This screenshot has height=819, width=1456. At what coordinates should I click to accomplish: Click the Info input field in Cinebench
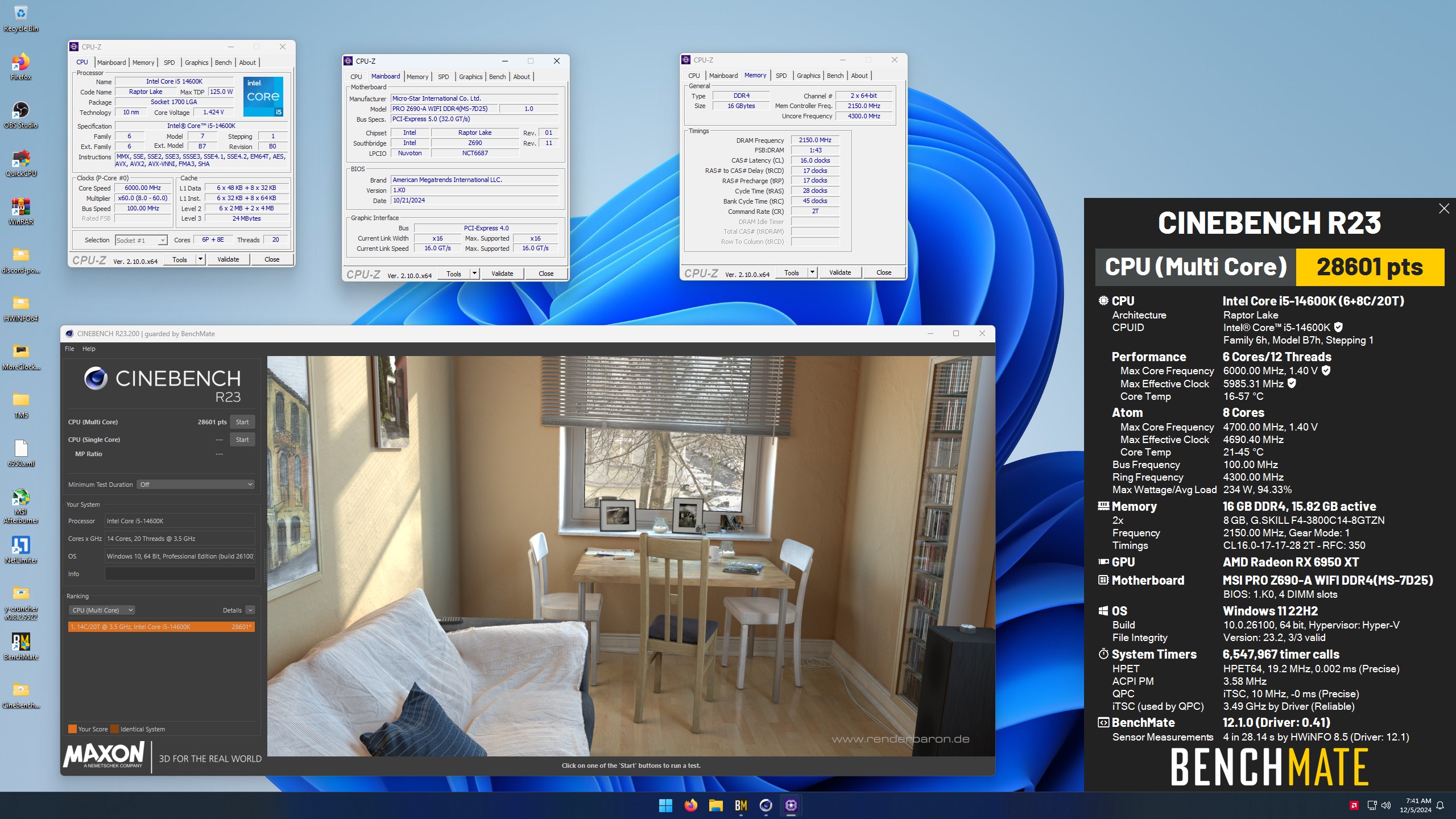tap(180, 574)
